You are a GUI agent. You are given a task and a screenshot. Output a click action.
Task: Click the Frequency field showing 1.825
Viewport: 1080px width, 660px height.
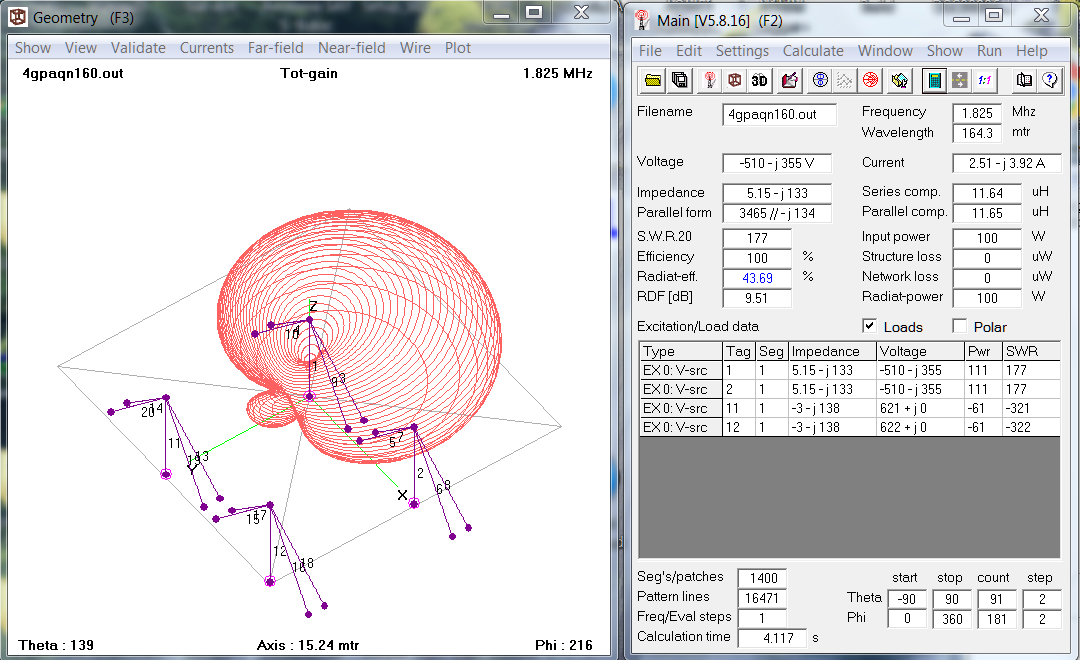coord(977,113)
